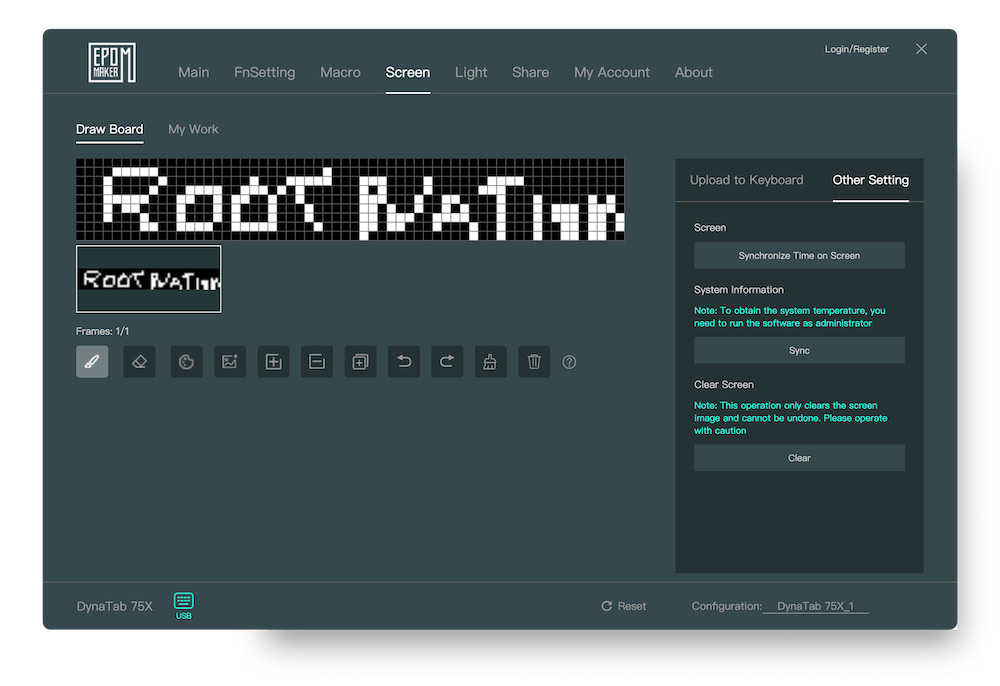Duplicate the current frame
The height and width of the screenshot is (686, 1000).
click(x=360, y=362)
